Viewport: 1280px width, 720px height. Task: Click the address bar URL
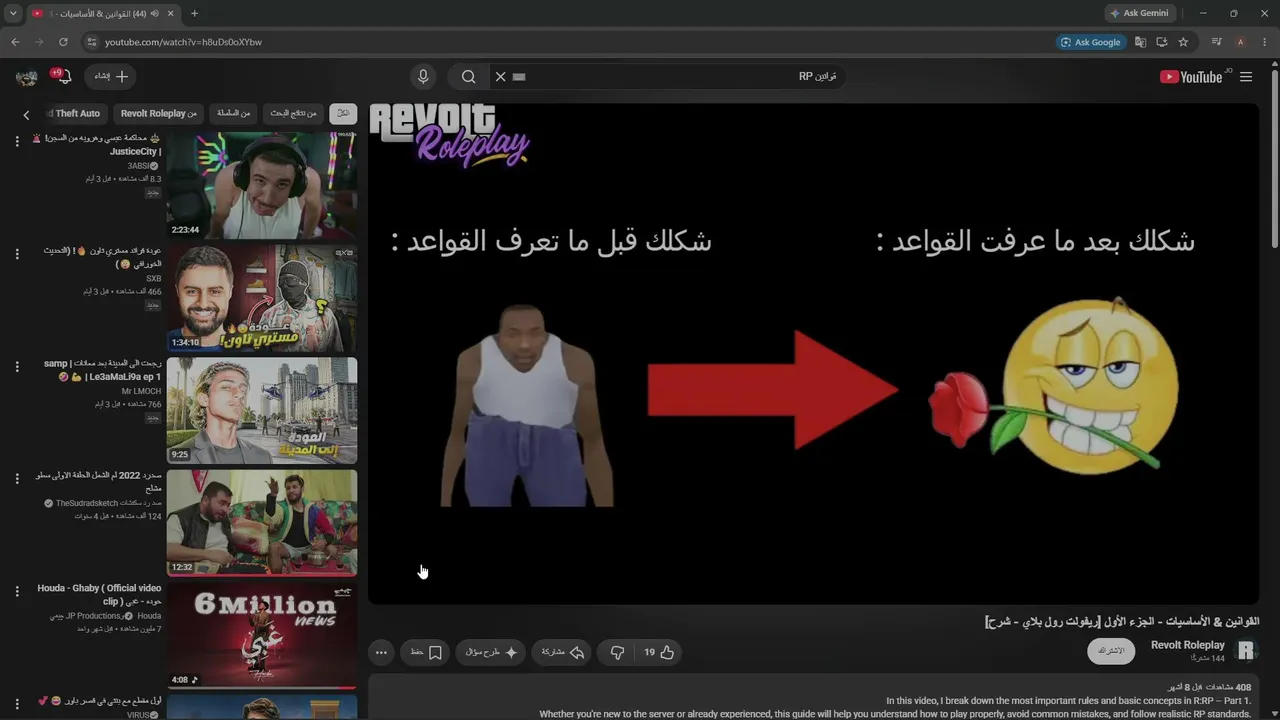tap(183, 42)
